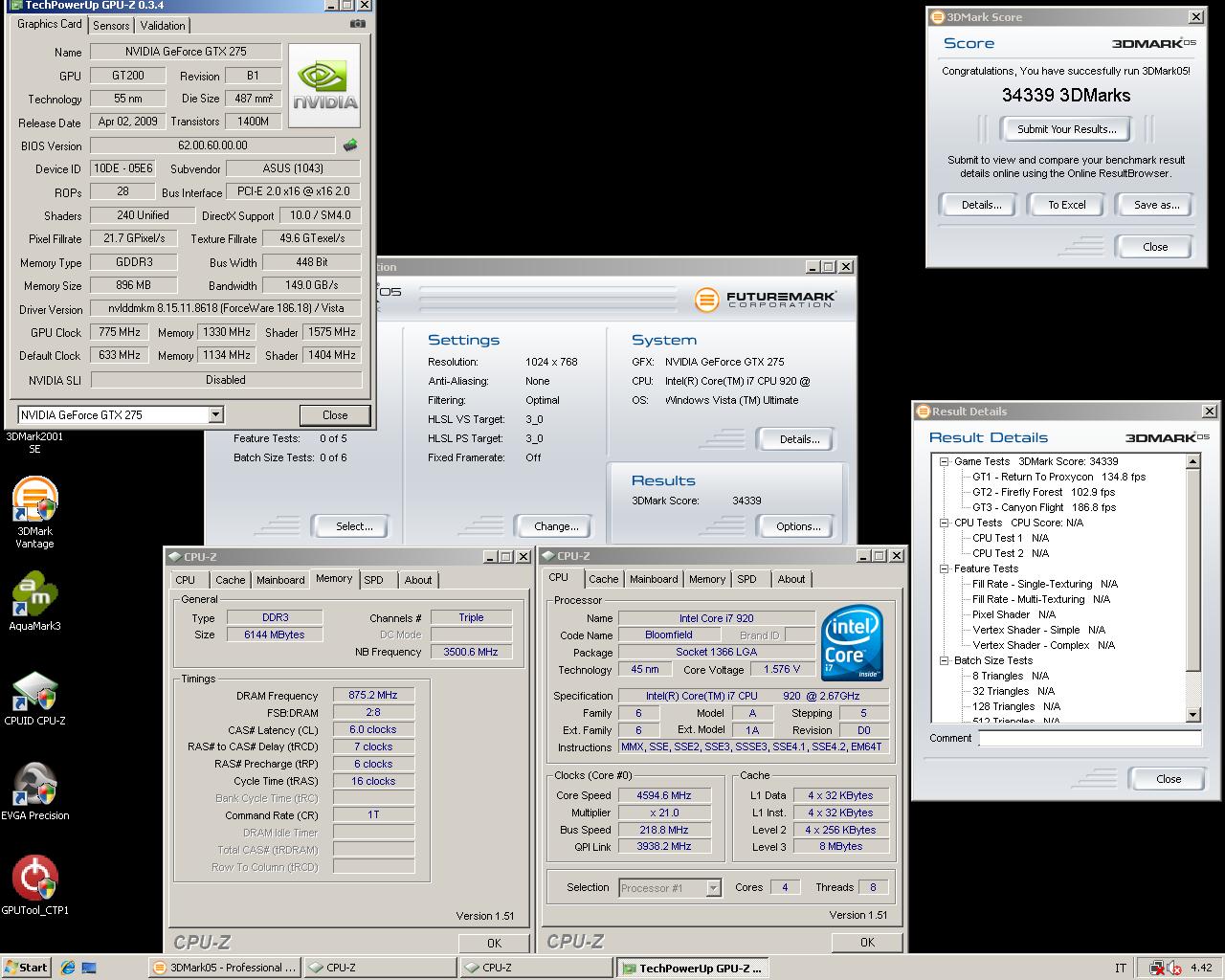Open the graphics card selector dropdown in GPU-Z
This screenshot has width=1225, height=980.
(x=215, y=414)
